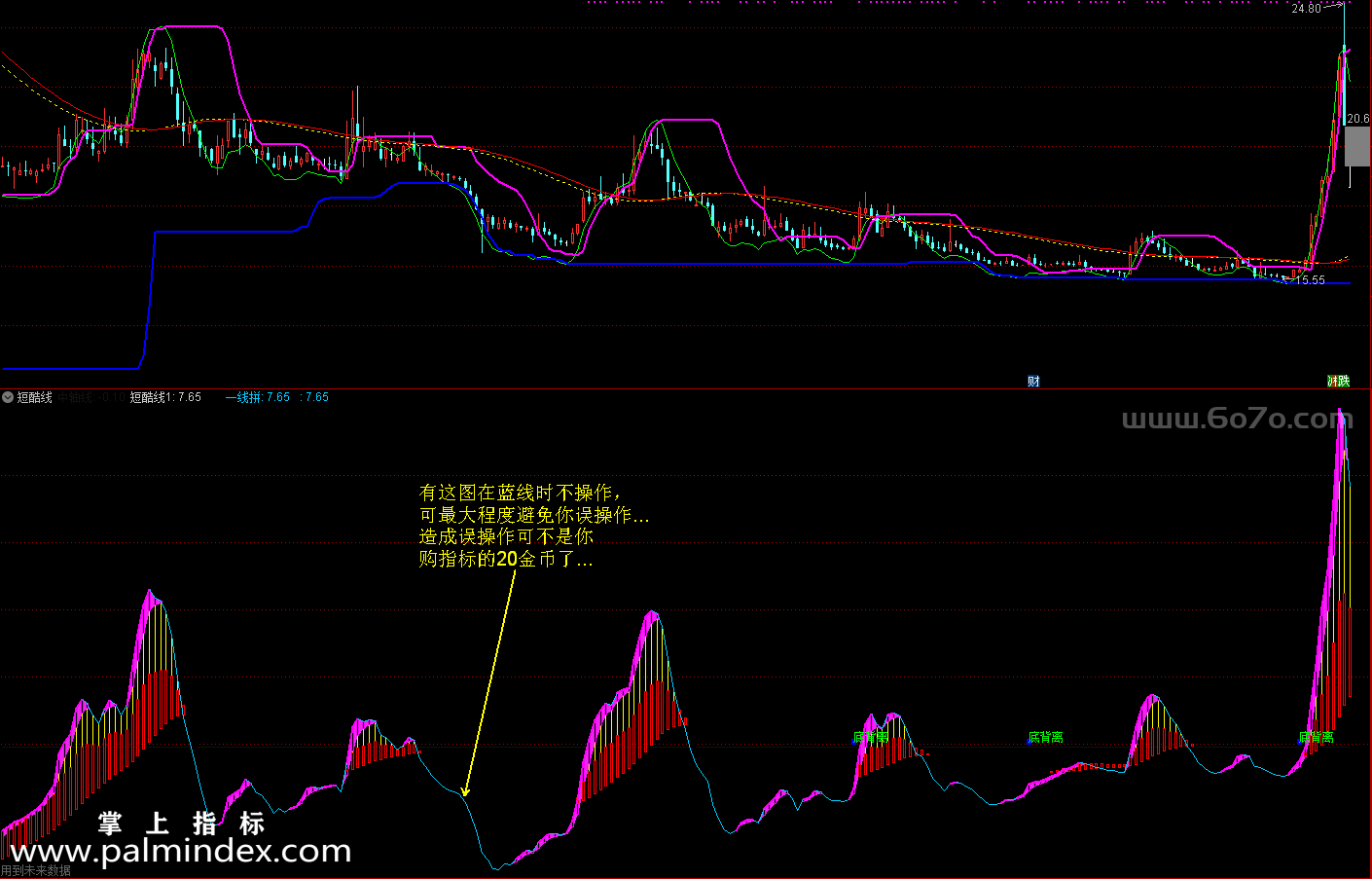Open the 财 marker on the chart
Viewport: 1372px width, 879px height.
tap(1033, 382)
